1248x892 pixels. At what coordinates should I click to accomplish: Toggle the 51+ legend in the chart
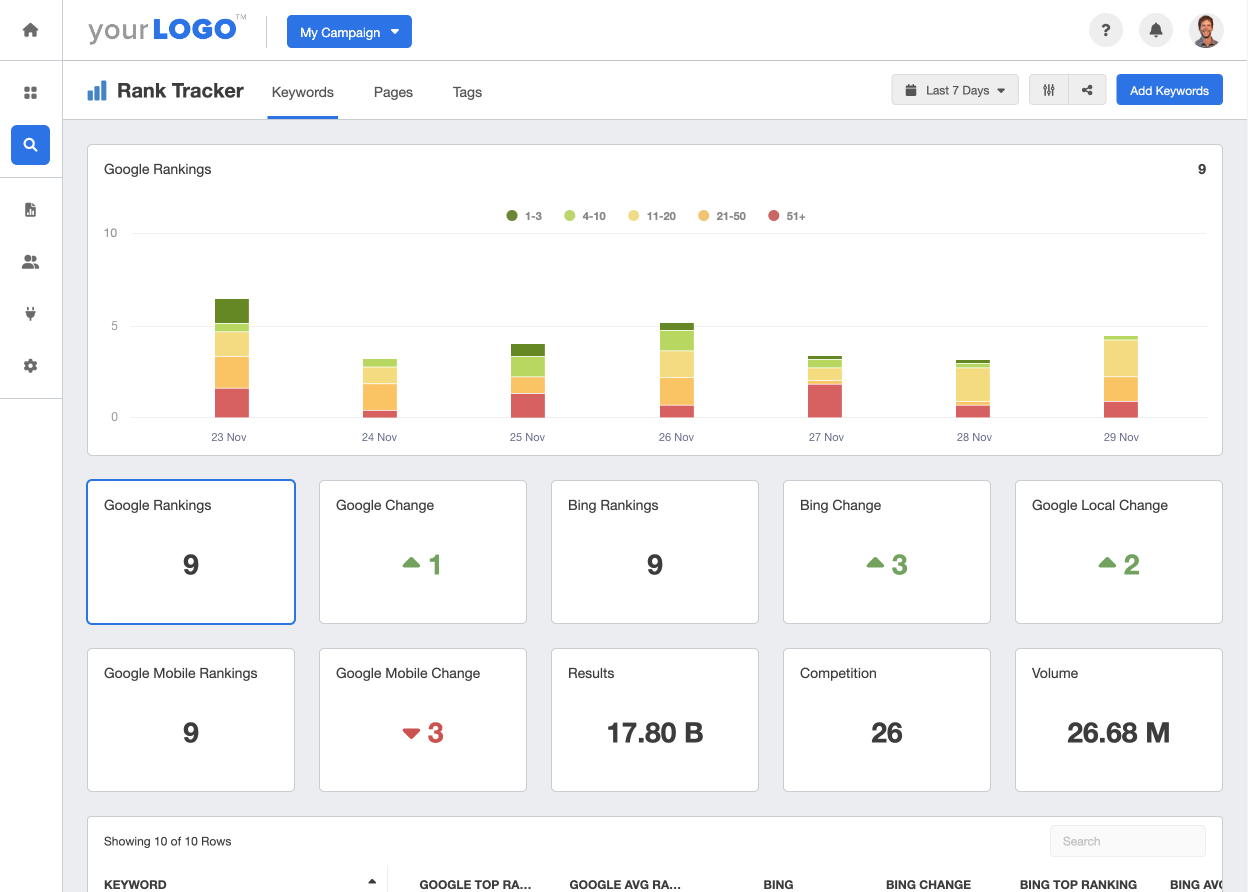tap(787, 215)
